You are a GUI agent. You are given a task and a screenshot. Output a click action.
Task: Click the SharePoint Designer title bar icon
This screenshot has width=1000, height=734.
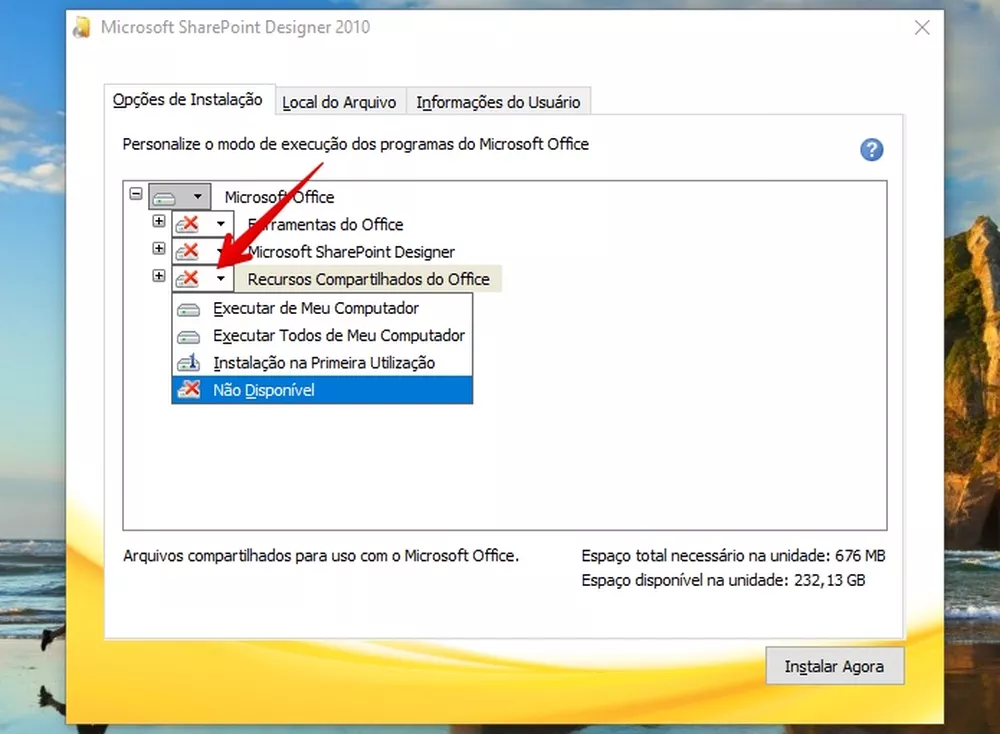click(x=82, y=27)
